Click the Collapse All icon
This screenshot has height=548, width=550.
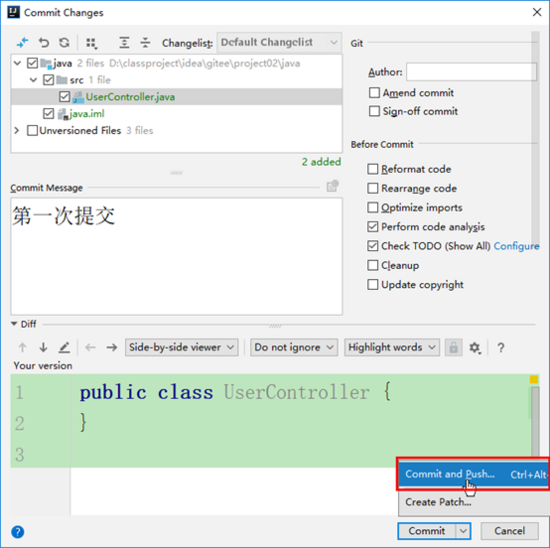tap(145, 43)
